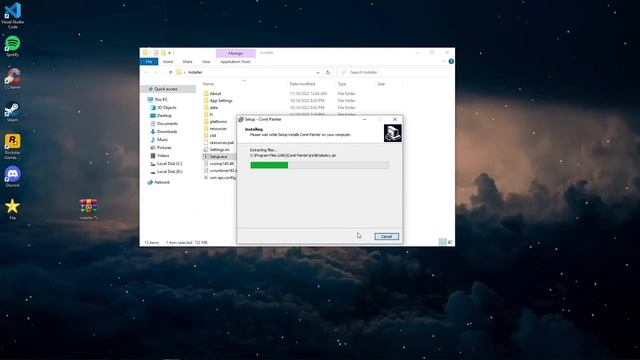This screenshot has width=640, height=360.
Task: Switch to View ribbon tab
Action: coord(206,62)
